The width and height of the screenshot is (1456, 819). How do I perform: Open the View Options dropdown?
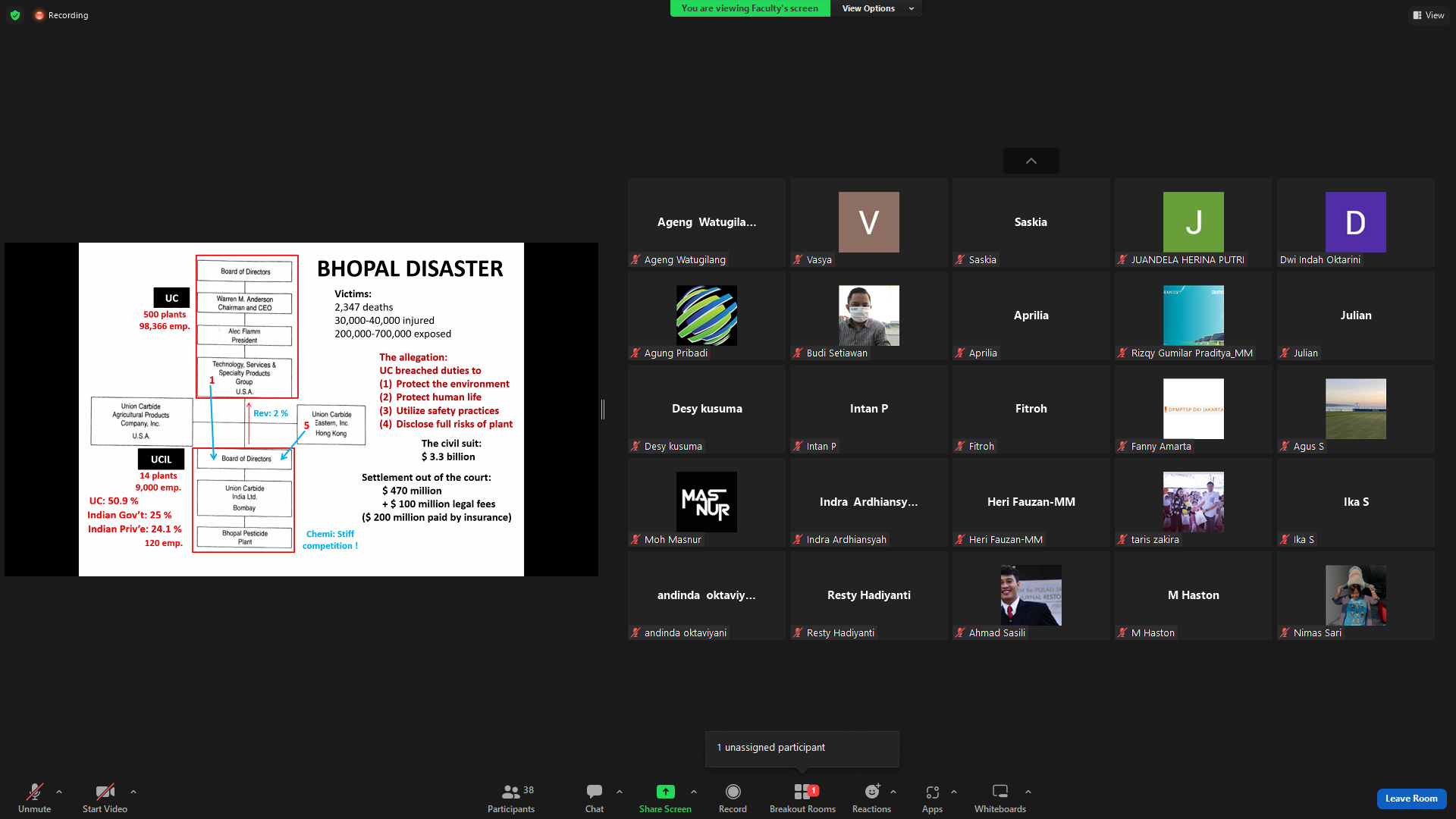point(877,8)
